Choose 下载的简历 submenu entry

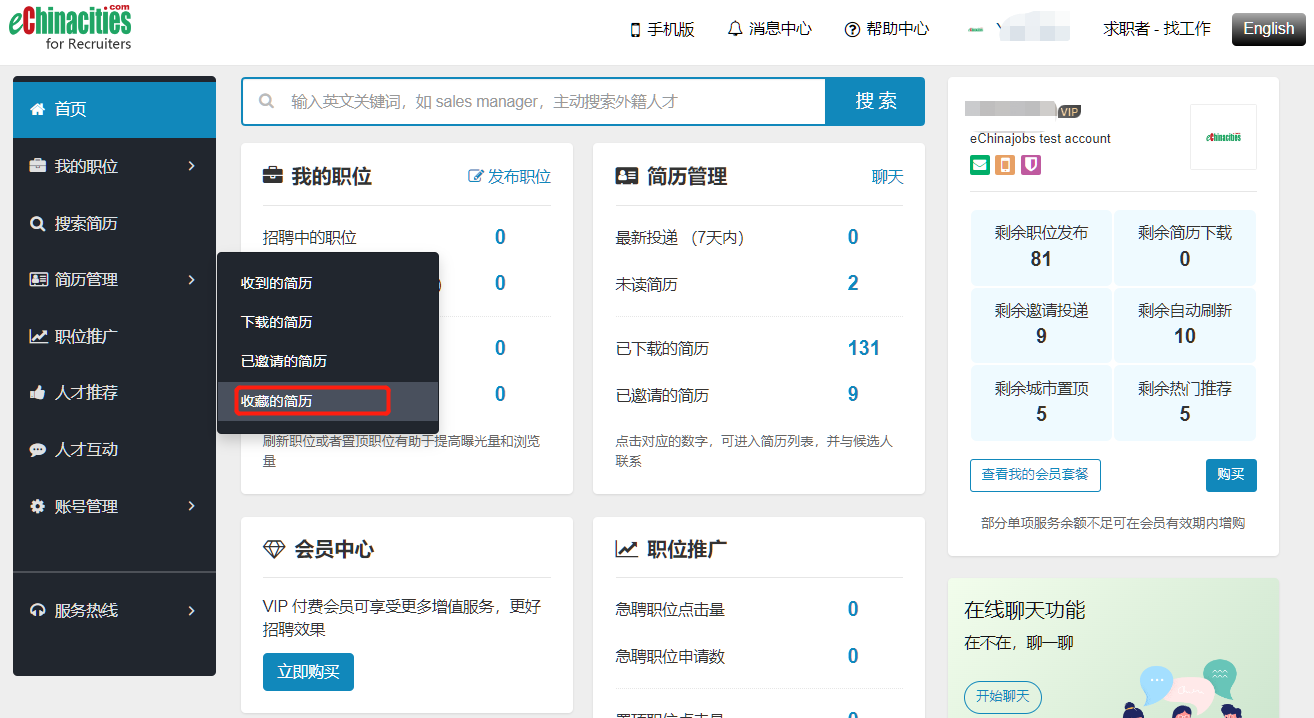pyautogui.click(x=277, y=322)
